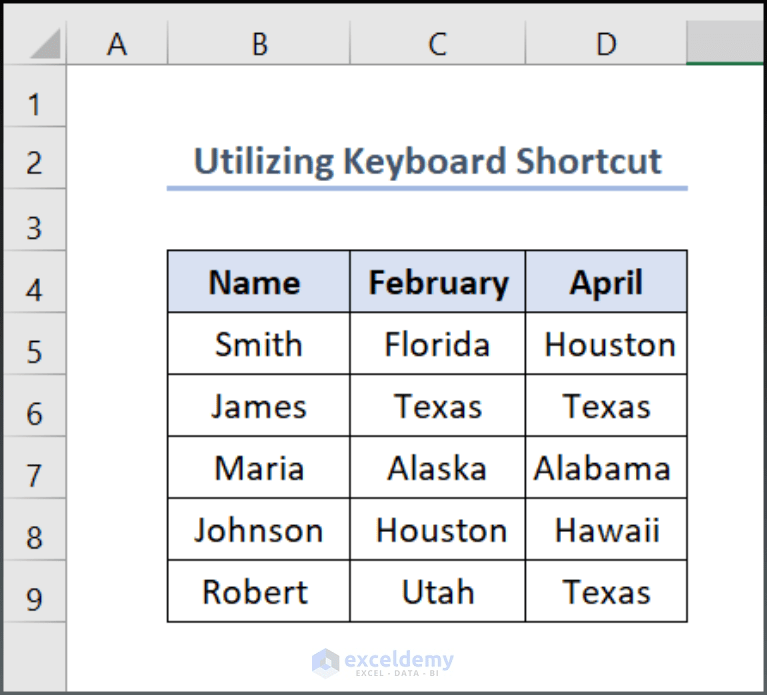The image size is (767, 695).
Task: Select row 9 header
Action: pyautogui.click(x=34, y=591)
